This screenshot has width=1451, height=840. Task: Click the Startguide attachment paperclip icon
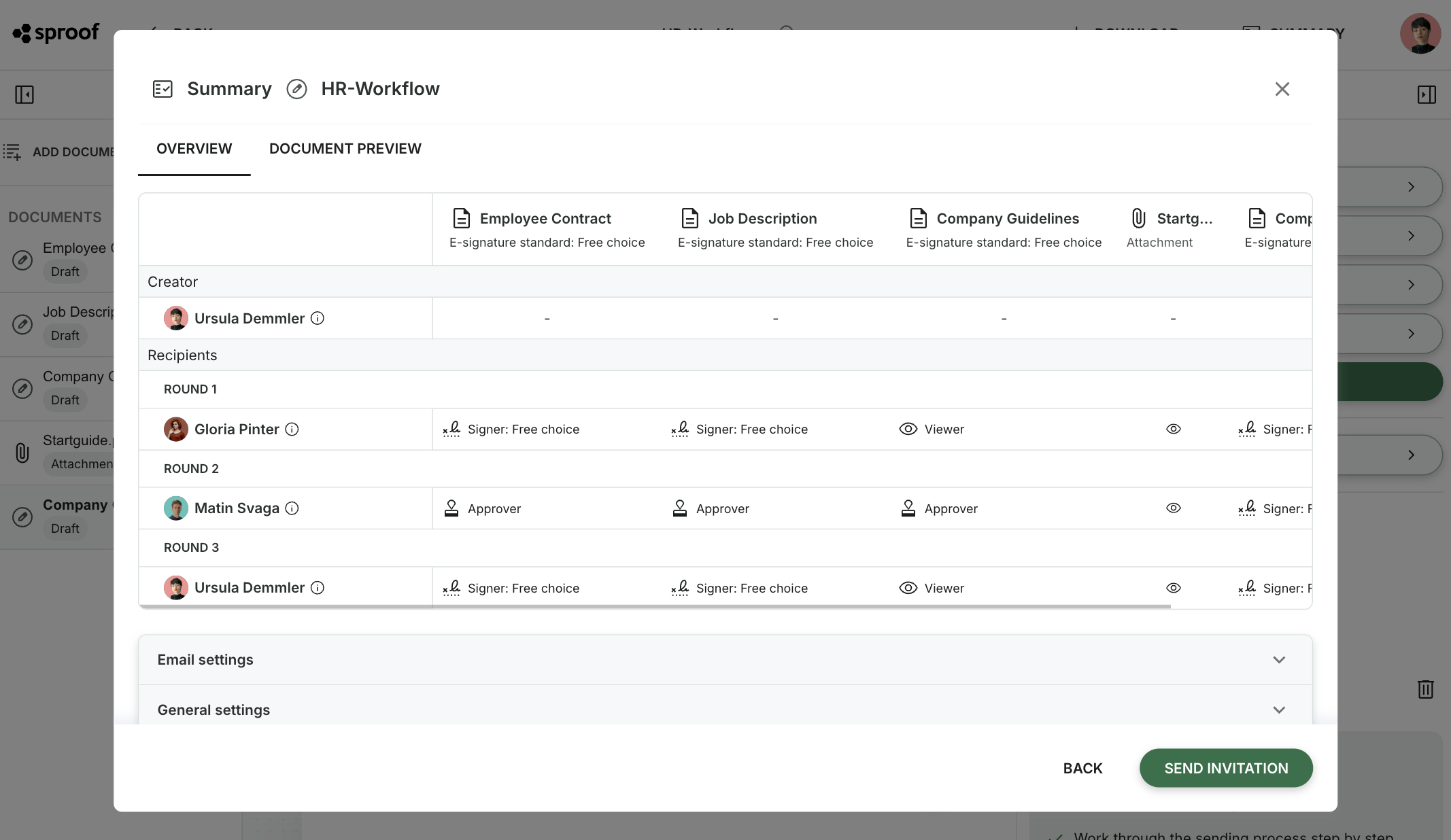coord(1138,218)
